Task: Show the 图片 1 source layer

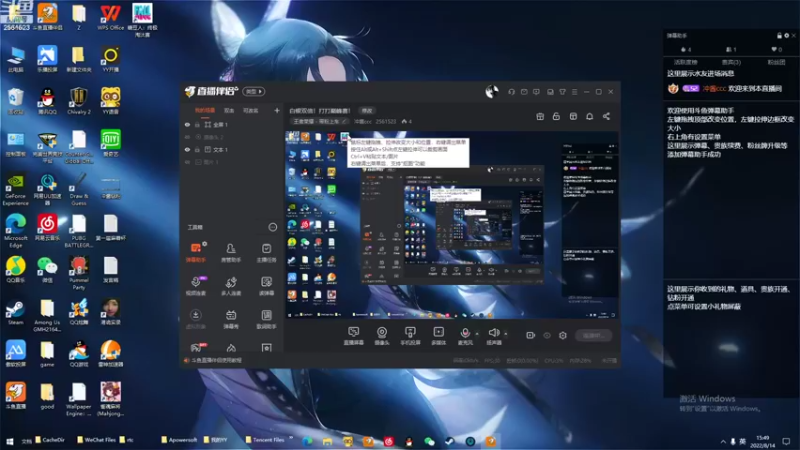Action: (x=187, y=162)
